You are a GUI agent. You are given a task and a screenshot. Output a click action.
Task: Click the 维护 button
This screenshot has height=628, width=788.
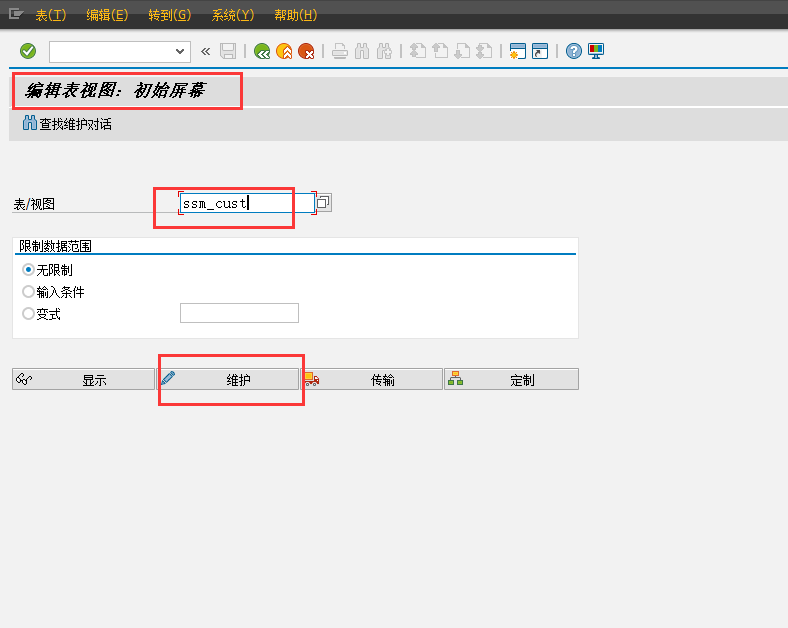click(x=228, y=379)
